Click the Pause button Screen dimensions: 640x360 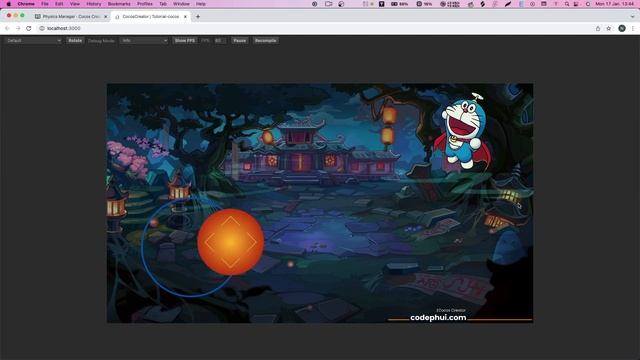[240, 40]
